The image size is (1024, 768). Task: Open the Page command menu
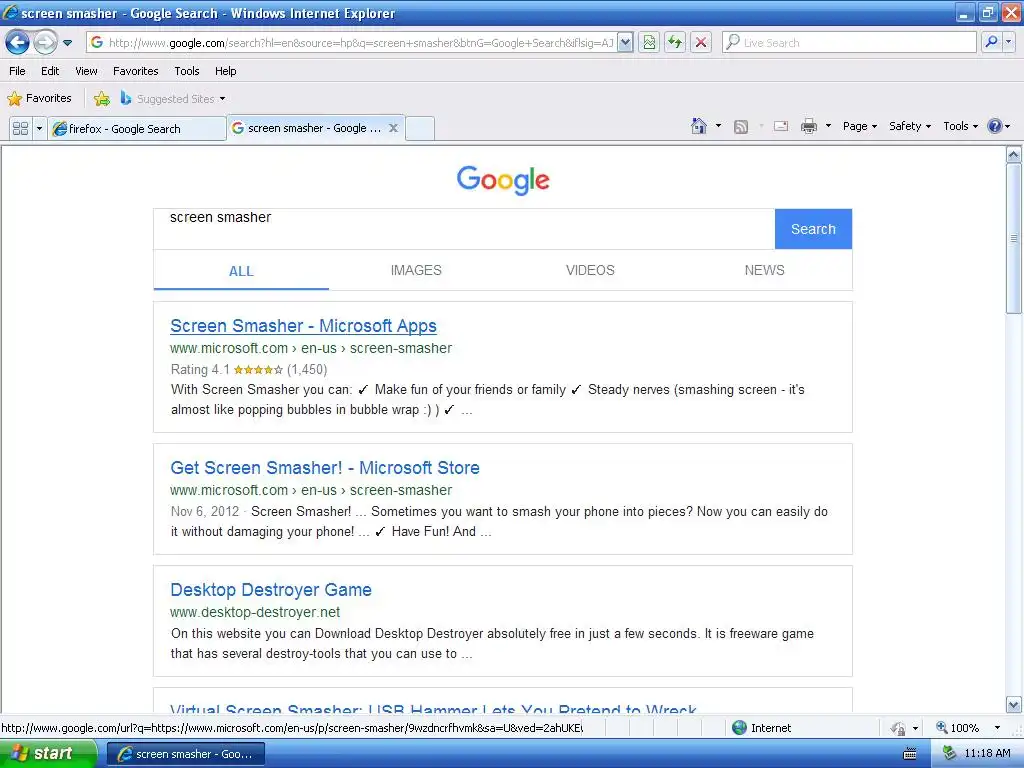click(859, 126)
